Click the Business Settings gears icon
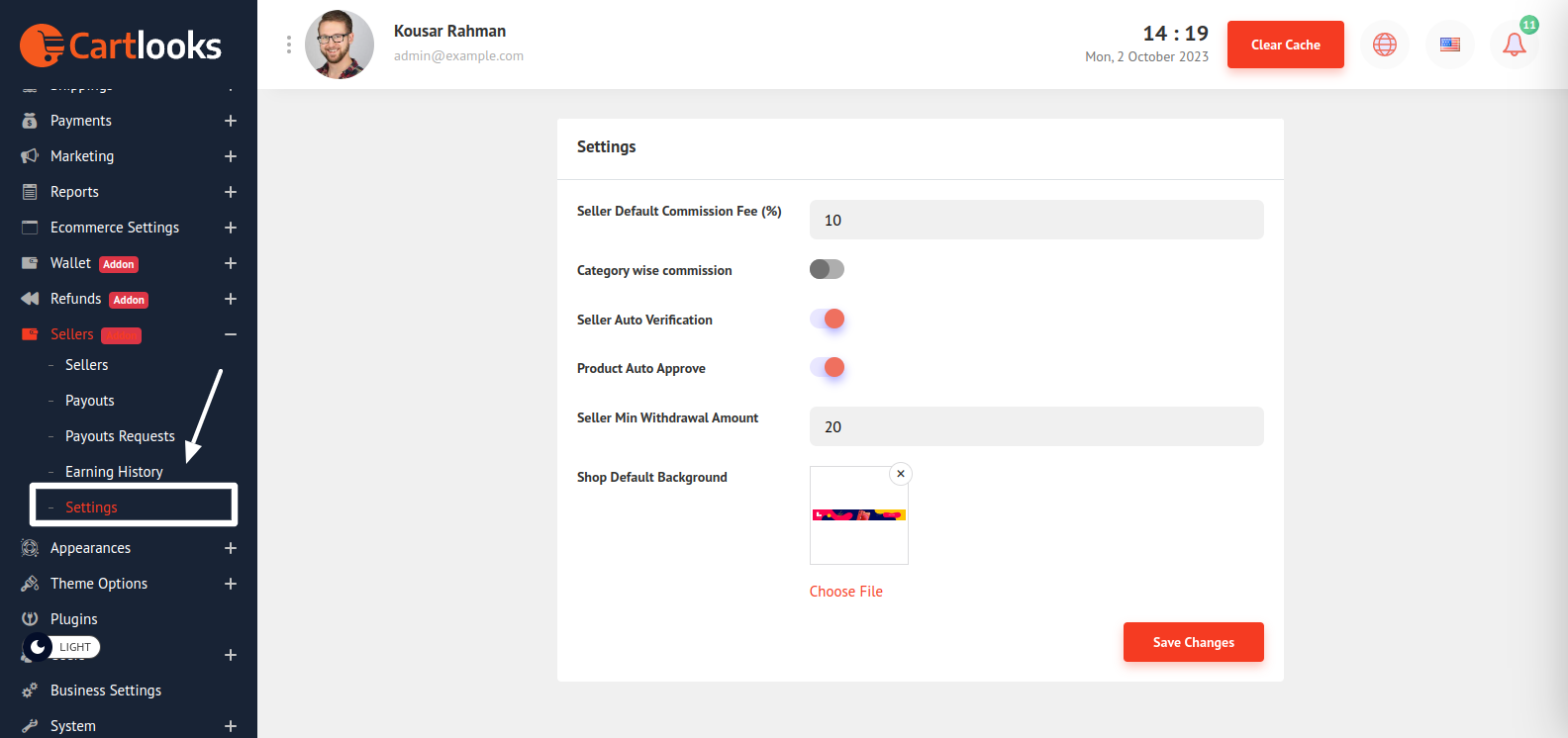This screenshot has height=738, width=1568. tap(30, 691)
